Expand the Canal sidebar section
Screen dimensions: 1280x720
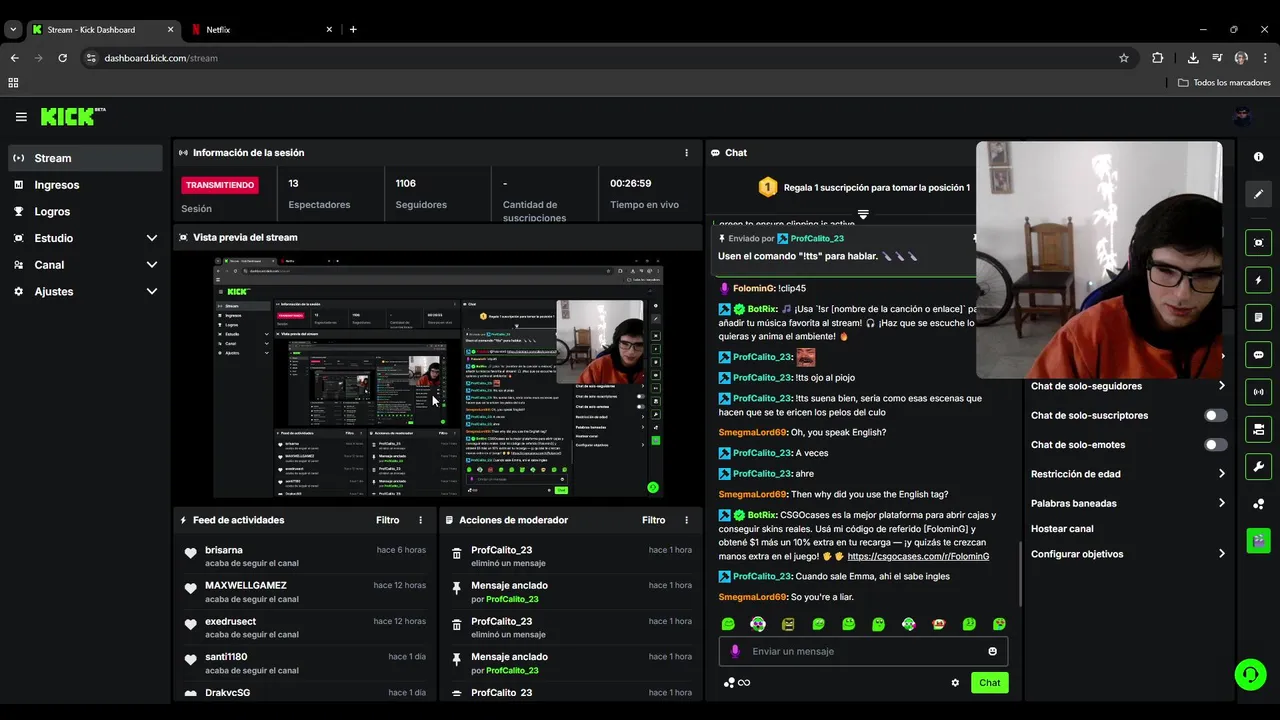click(151, 265)
